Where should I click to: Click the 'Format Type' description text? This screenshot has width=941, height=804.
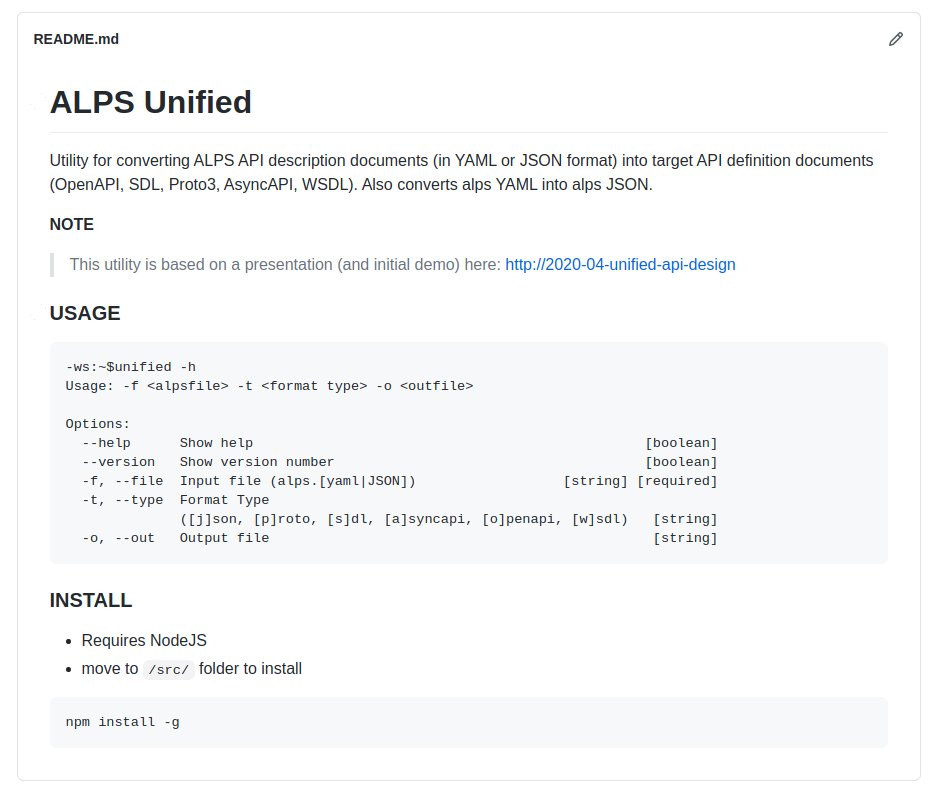pyautogui.click(x=224, y=500)
